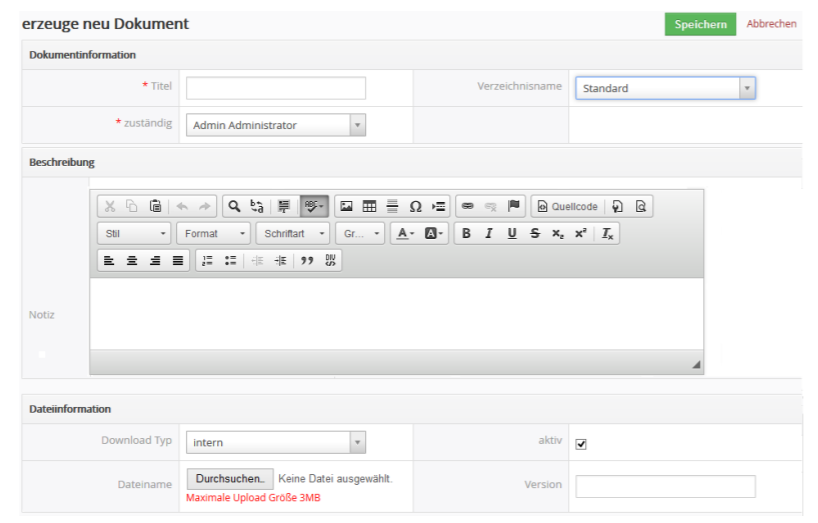Align text right

click(155, 261)
